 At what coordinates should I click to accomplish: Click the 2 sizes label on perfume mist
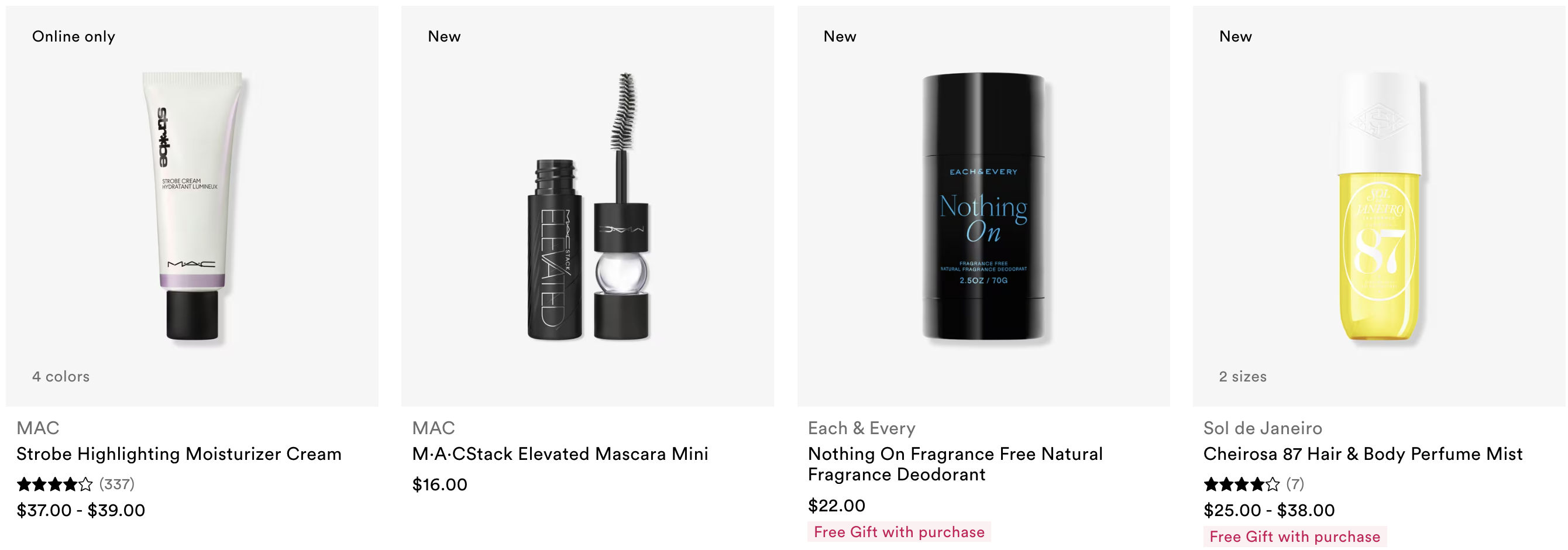pos(1242,377)
